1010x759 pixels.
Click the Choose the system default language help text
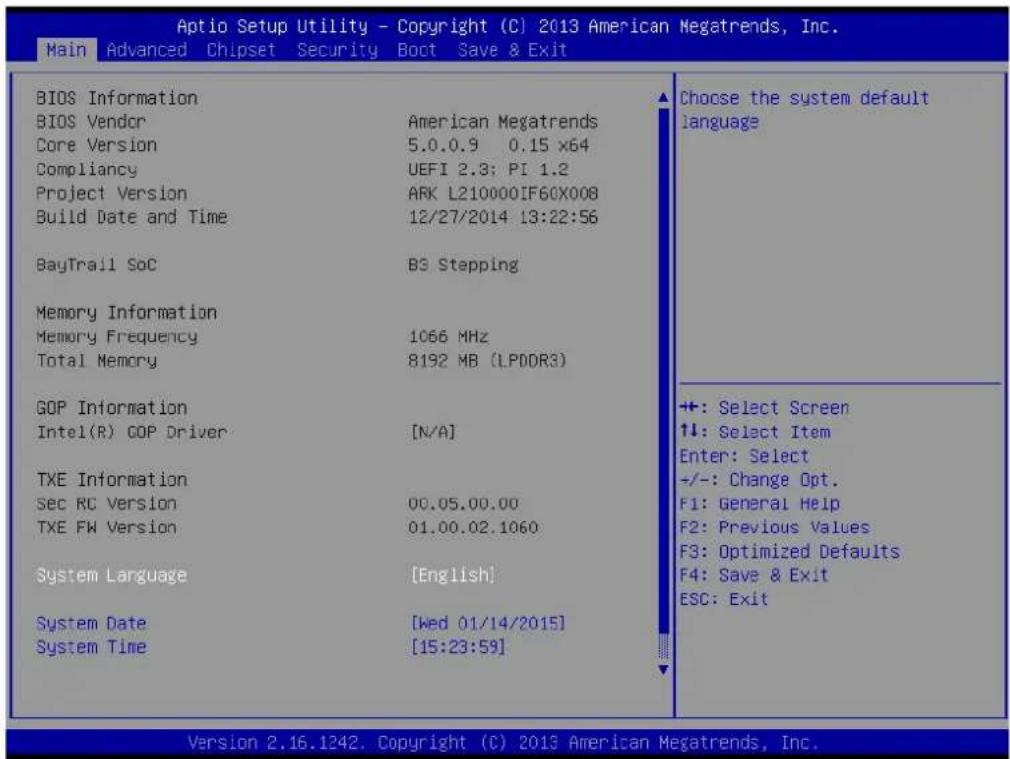(x=805, y=110)
